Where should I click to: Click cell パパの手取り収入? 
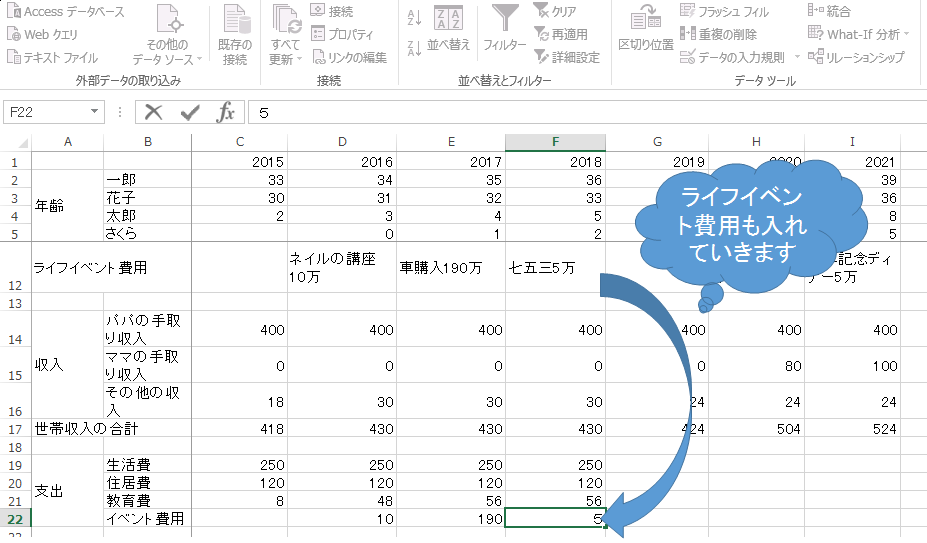(x=147, y=329)
